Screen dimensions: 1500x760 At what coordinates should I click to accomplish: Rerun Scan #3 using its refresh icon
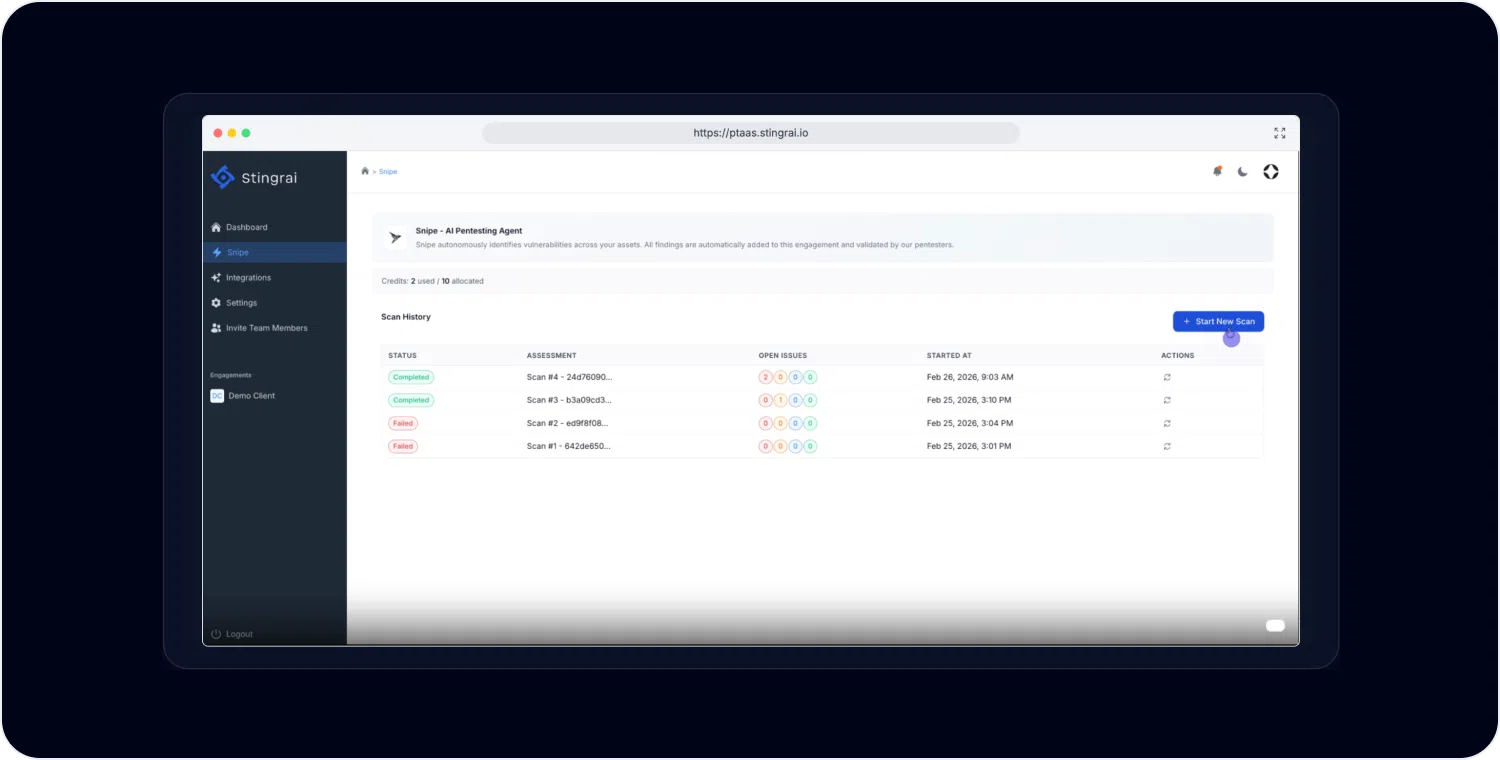click(1167, 400)
